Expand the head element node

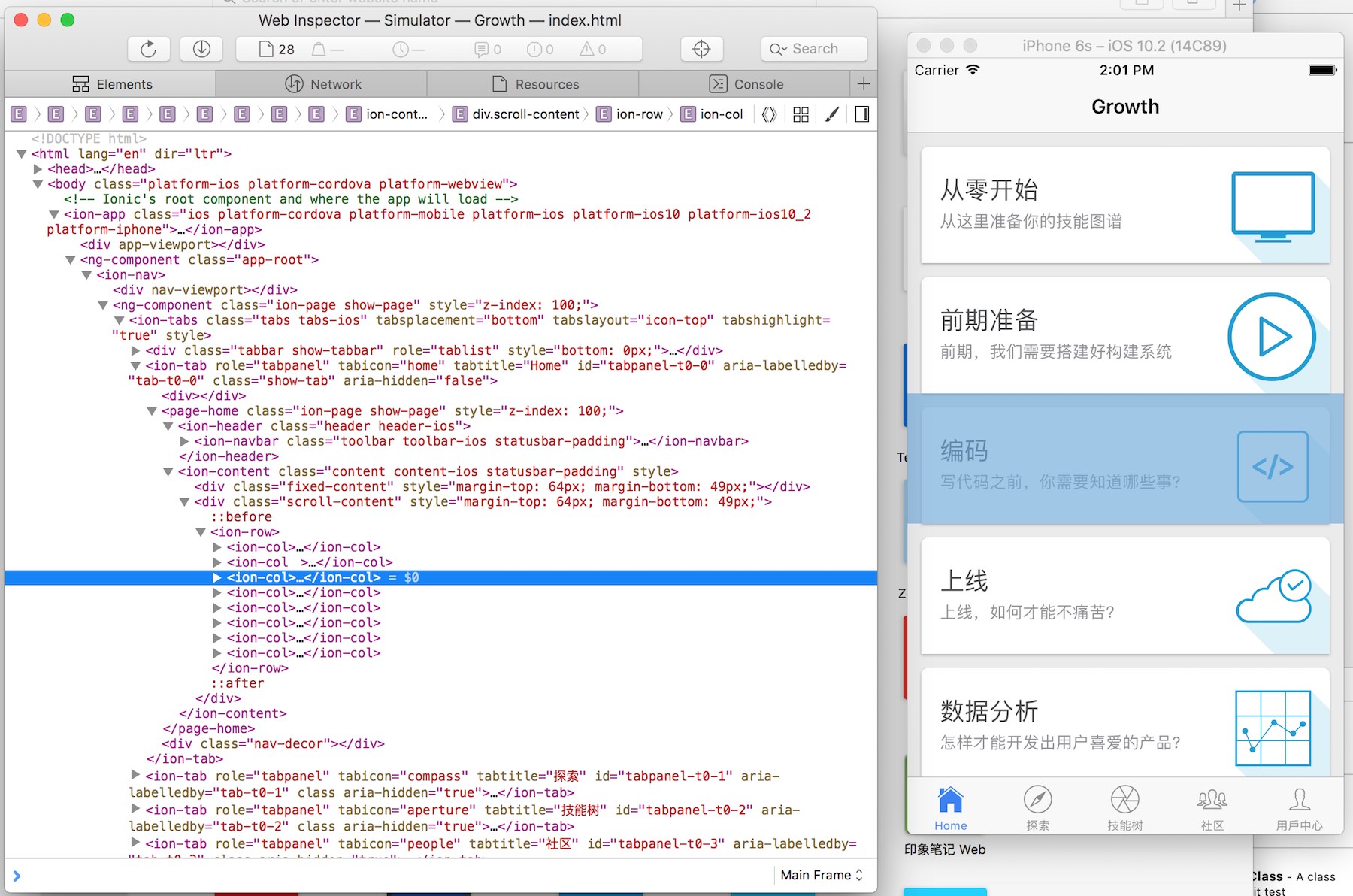pyautogui.click(x=38, y=169)
